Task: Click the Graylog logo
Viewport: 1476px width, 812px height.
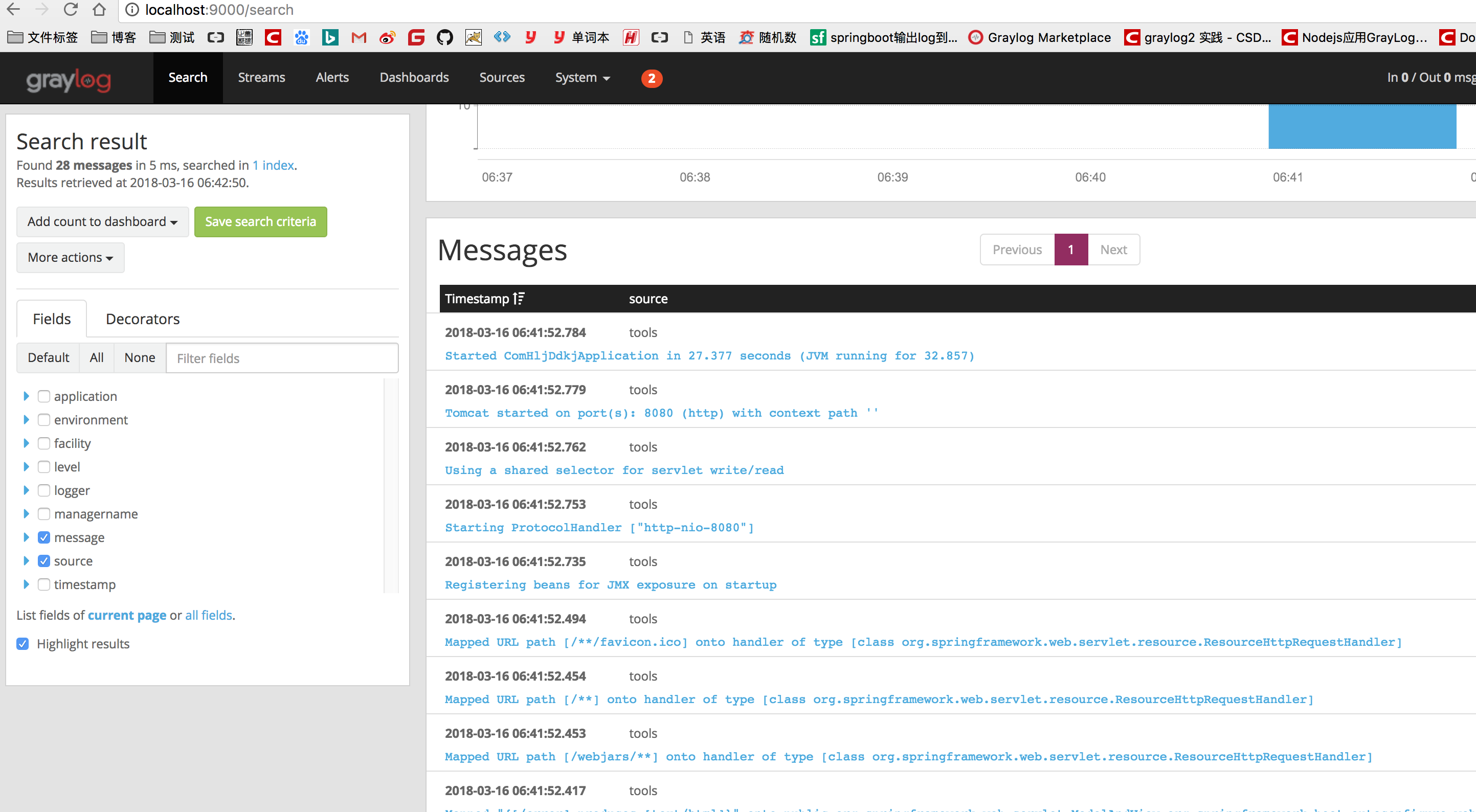Action: [x=69, y=79]
